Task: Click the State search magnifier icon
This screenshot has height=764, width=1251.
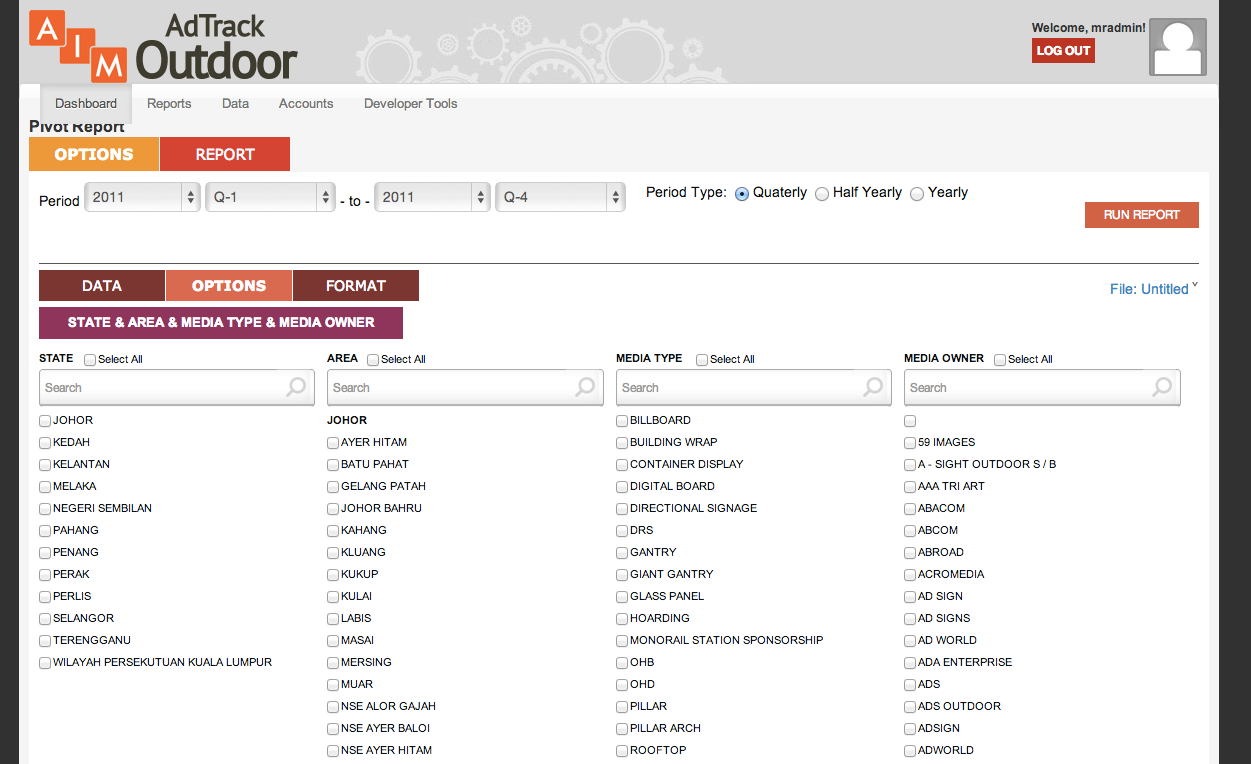Action: click(x=296, y=387)
